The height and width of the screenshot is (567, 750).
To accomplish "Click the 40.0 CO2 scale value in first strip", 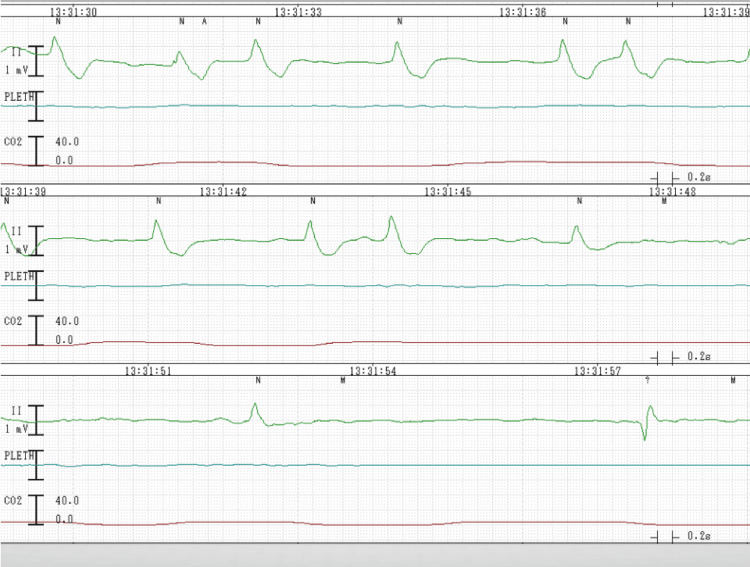I will (x=67, y=142).
